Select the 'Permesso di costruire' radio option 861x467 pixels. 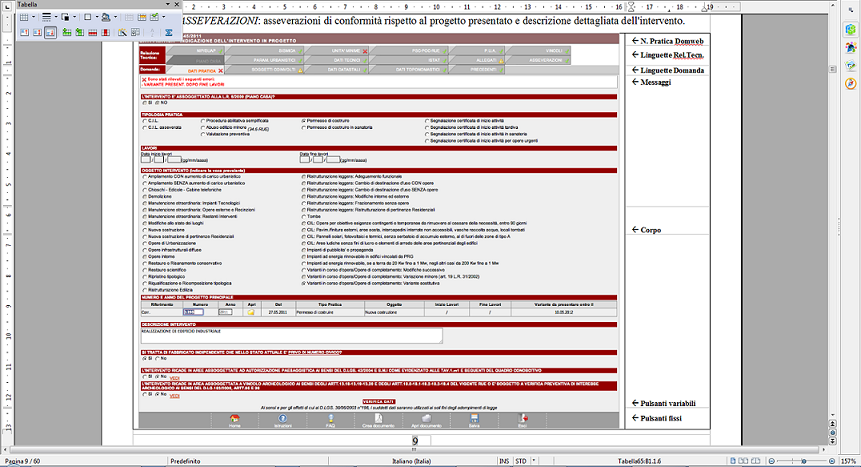(x=304, y=120)
